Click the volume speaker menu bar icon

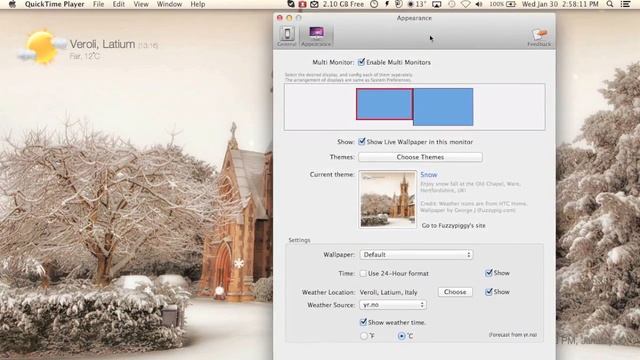(x=479, y=4)
